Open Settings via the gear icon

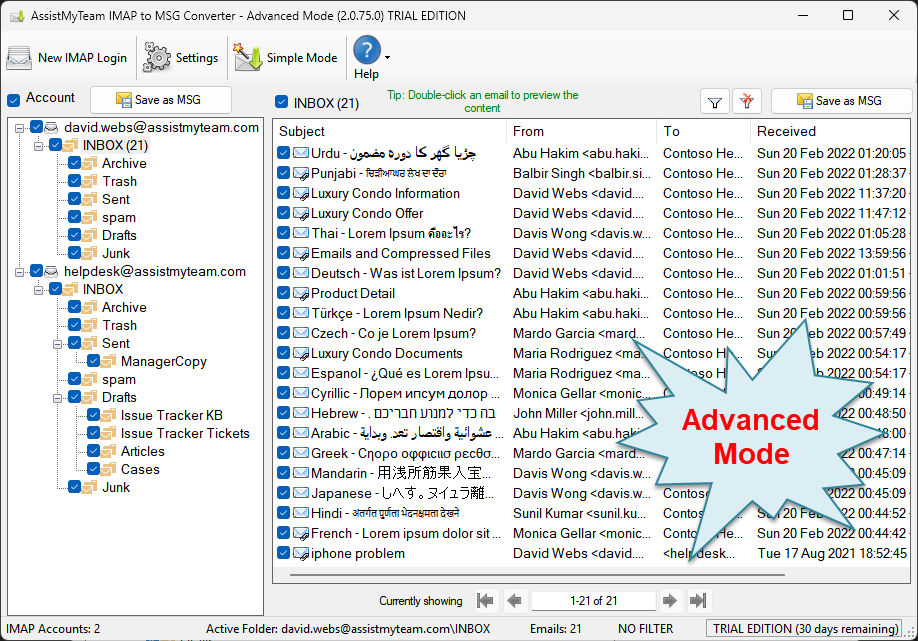click(x=157, y=58)
